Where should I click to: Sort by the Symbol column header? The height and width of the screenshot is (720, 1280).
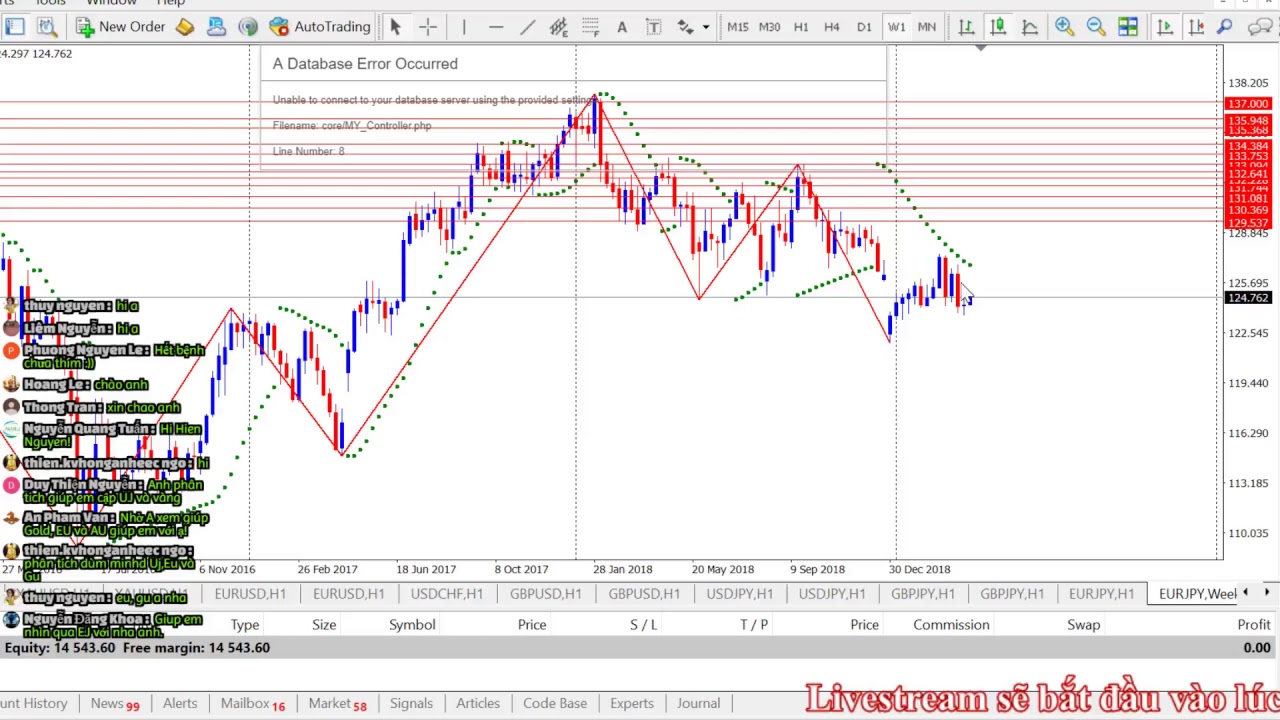412,624
